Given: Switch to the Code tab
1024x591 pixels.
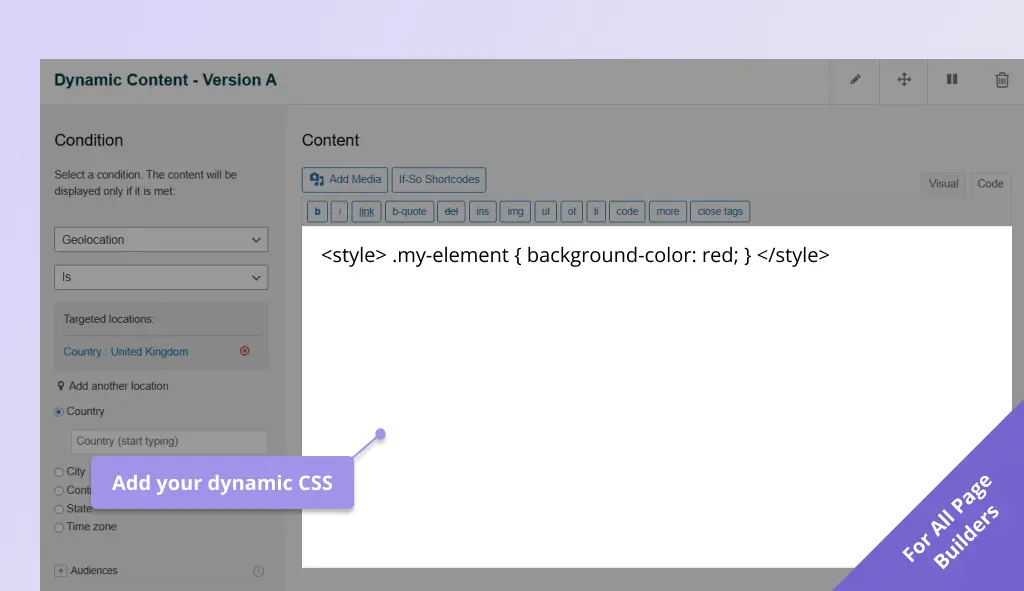Looking at the screenshot, I should (989, 184).
